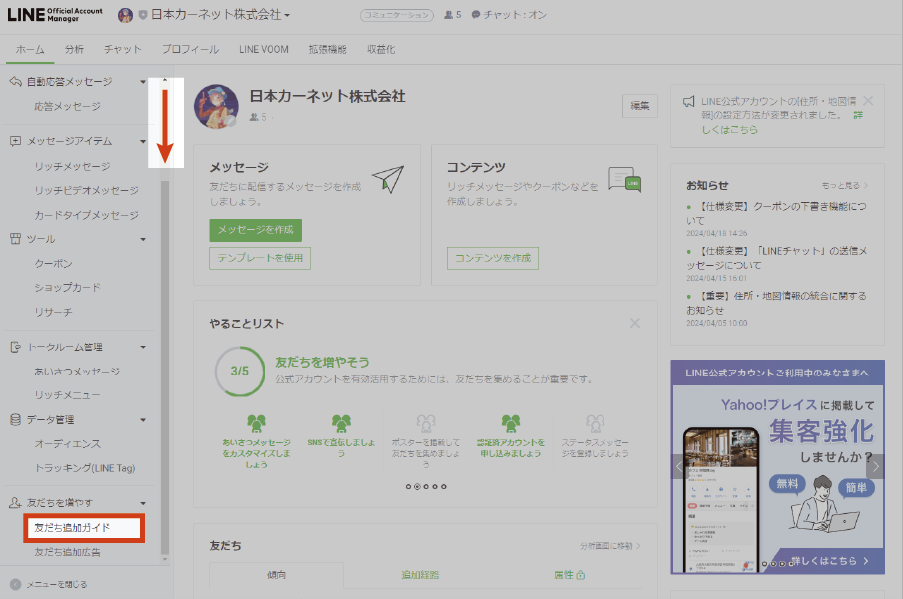The width and height of the screenshot is (903, 599).
Task: Click the paper plane message icon
Action: pyautogui.click(x=388, y=179)
